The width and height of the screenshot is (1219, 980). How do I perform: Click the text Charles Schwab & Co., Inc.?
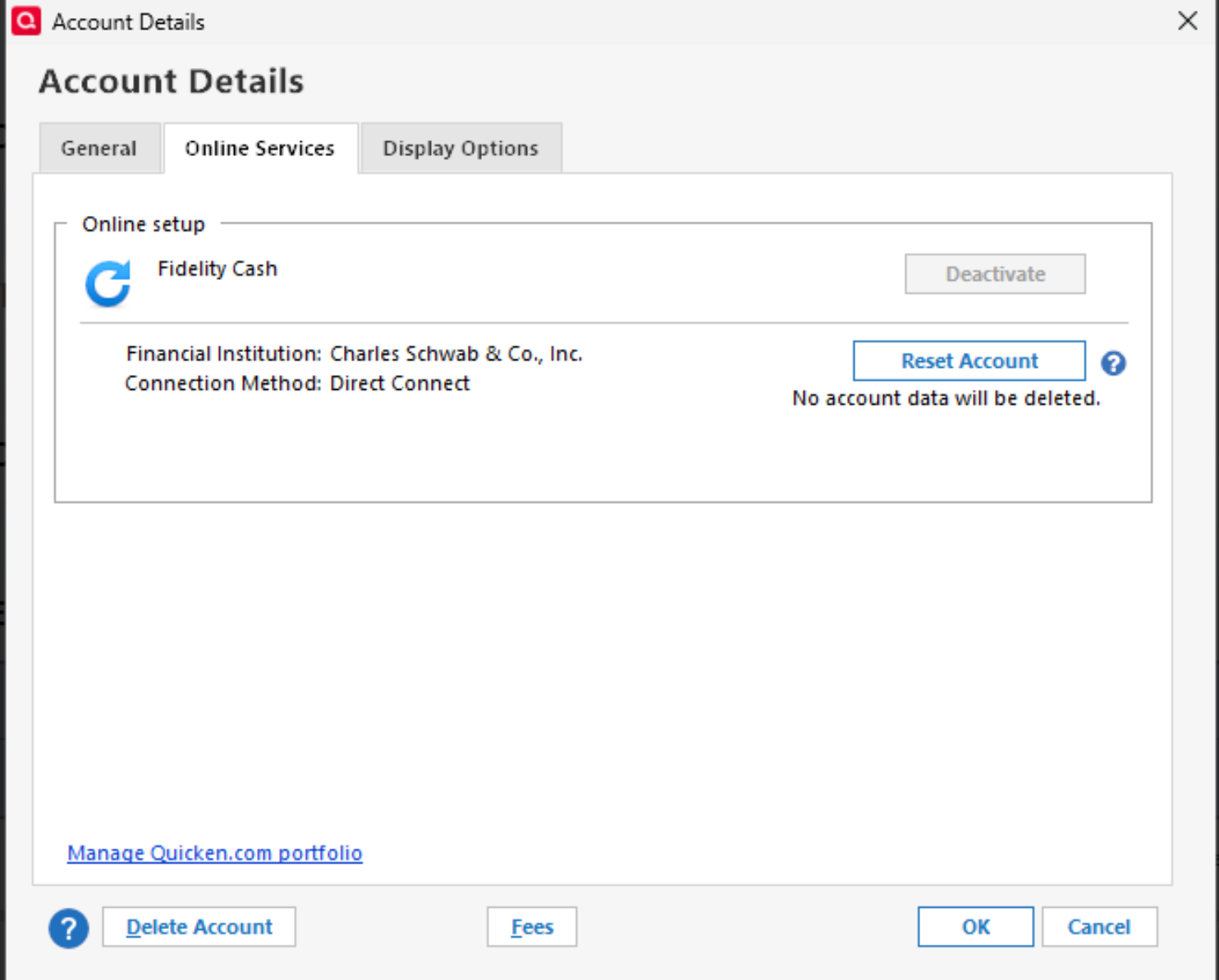coord(456,354)
